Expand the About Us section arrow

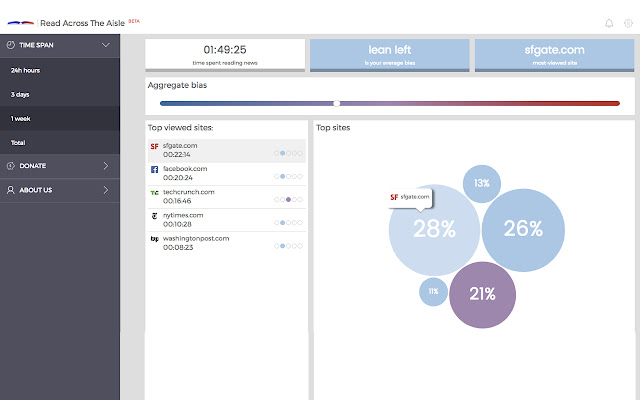point(106,189)
